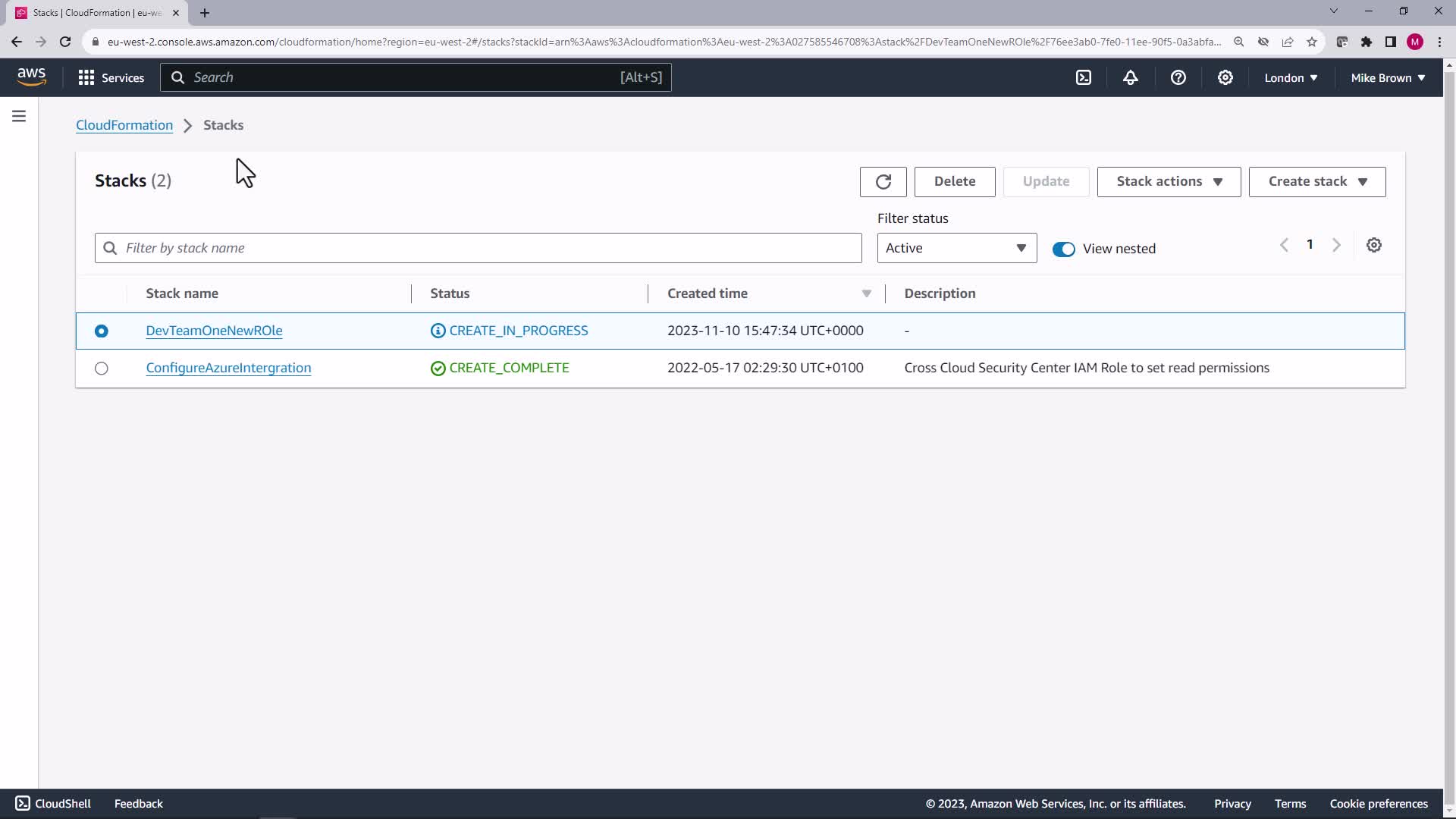
Task: Select the DevTeamOneNewROle radio button
Action: tap(102, 331)
